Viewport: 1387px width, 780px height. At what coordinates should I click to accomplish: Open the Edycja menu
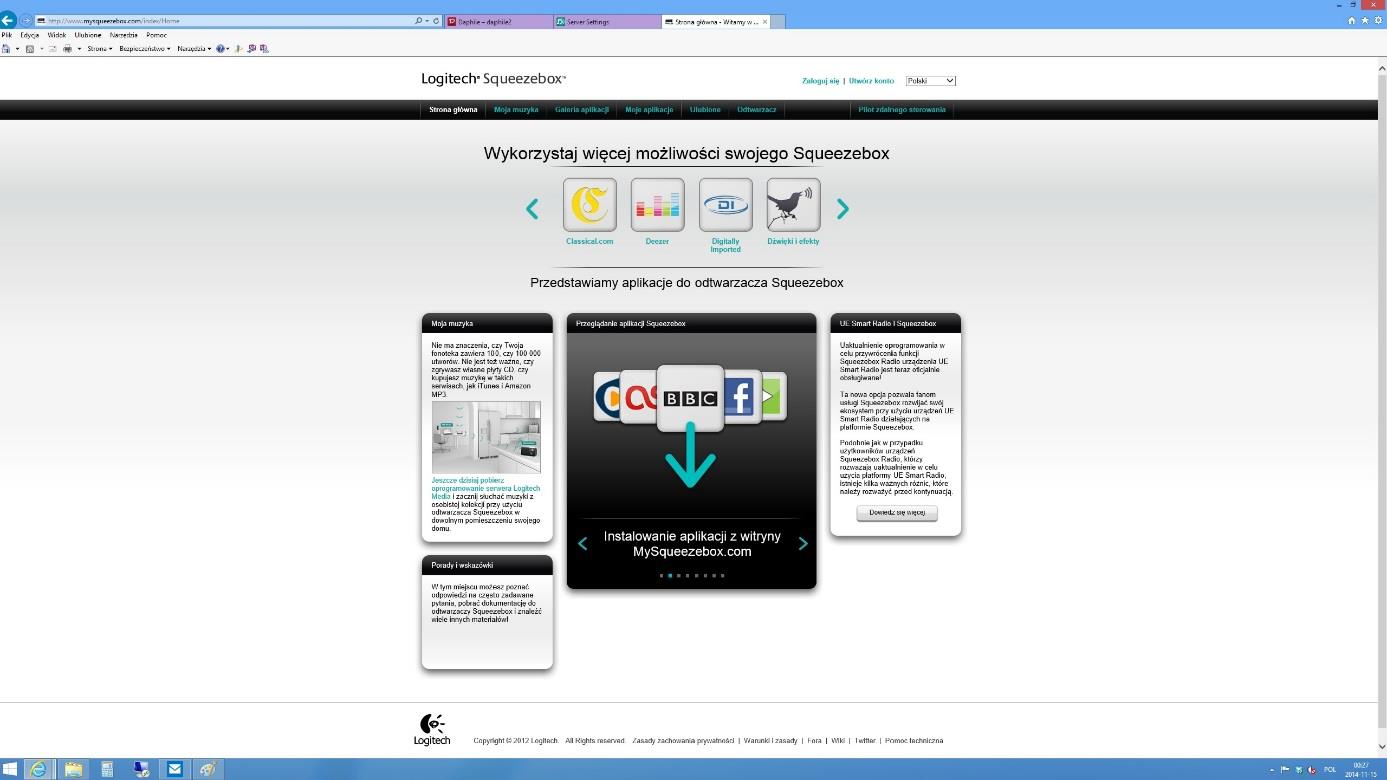[x=30, y=35]
